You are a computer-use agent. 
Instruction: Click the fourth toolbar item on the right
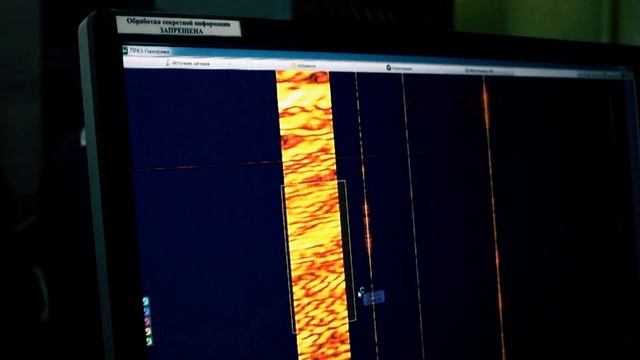pyautogui.click(x=479, y=71)
